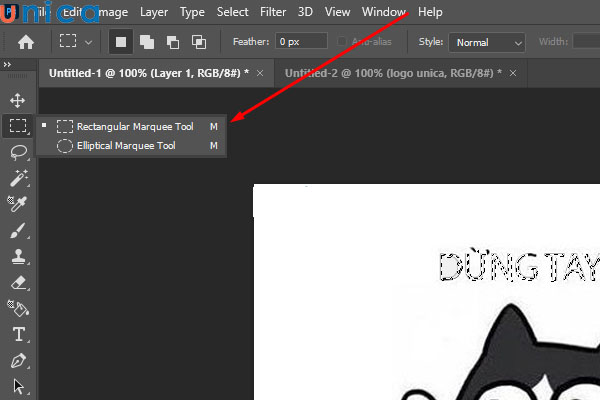The image size is (600, 400).
Task: Click the Intersect with selection icon
Action: point(199,42)
